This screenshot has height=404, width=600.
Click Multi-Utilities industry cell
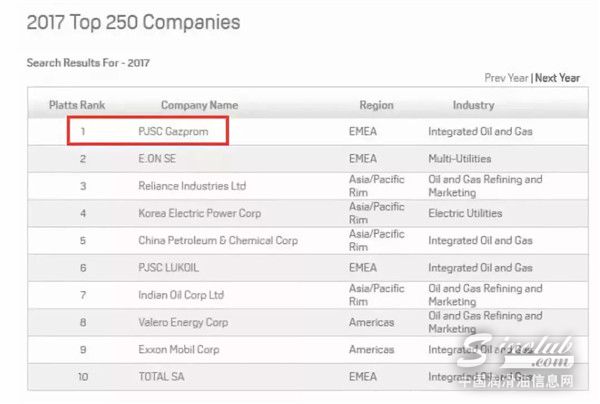[x=462, y=158]
